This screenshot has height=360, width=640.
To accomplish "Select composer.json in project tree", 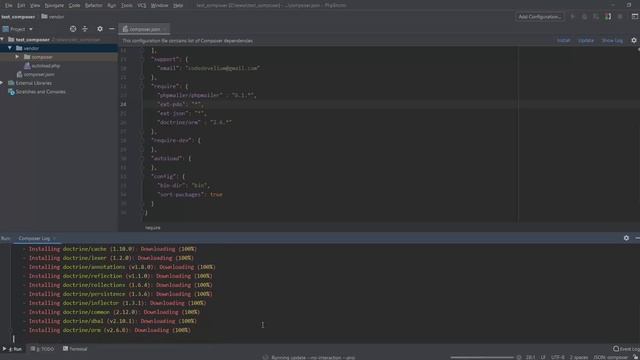I will pyautogui.click(x=35, y=74).
